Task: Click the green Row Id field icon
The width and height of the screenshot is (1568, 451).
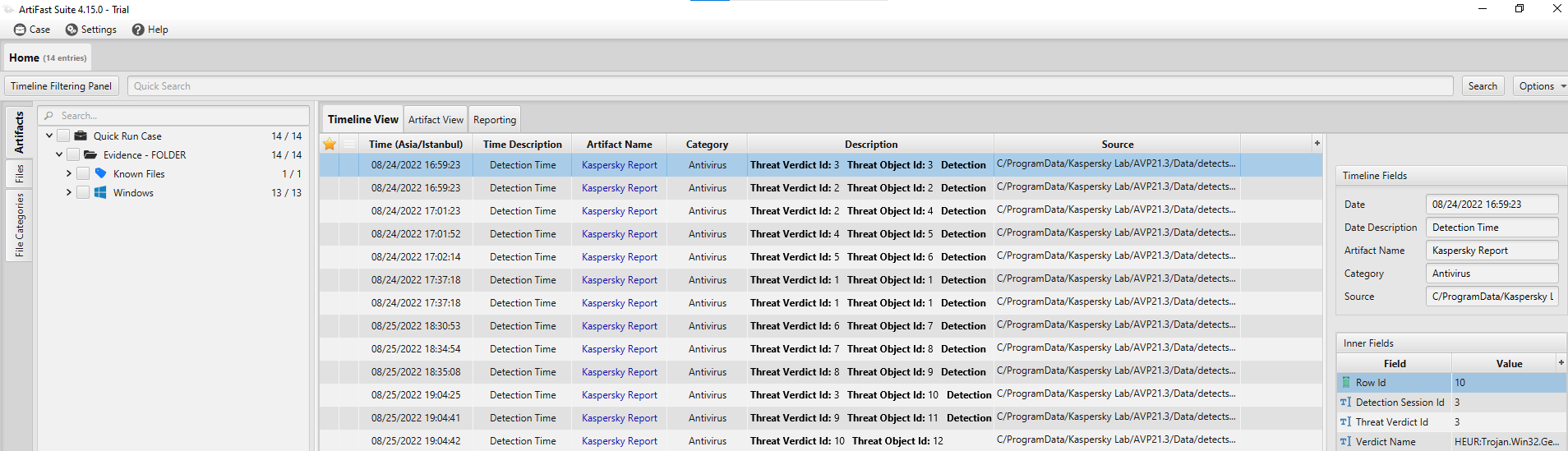Action: click(x=1346, y=382)
